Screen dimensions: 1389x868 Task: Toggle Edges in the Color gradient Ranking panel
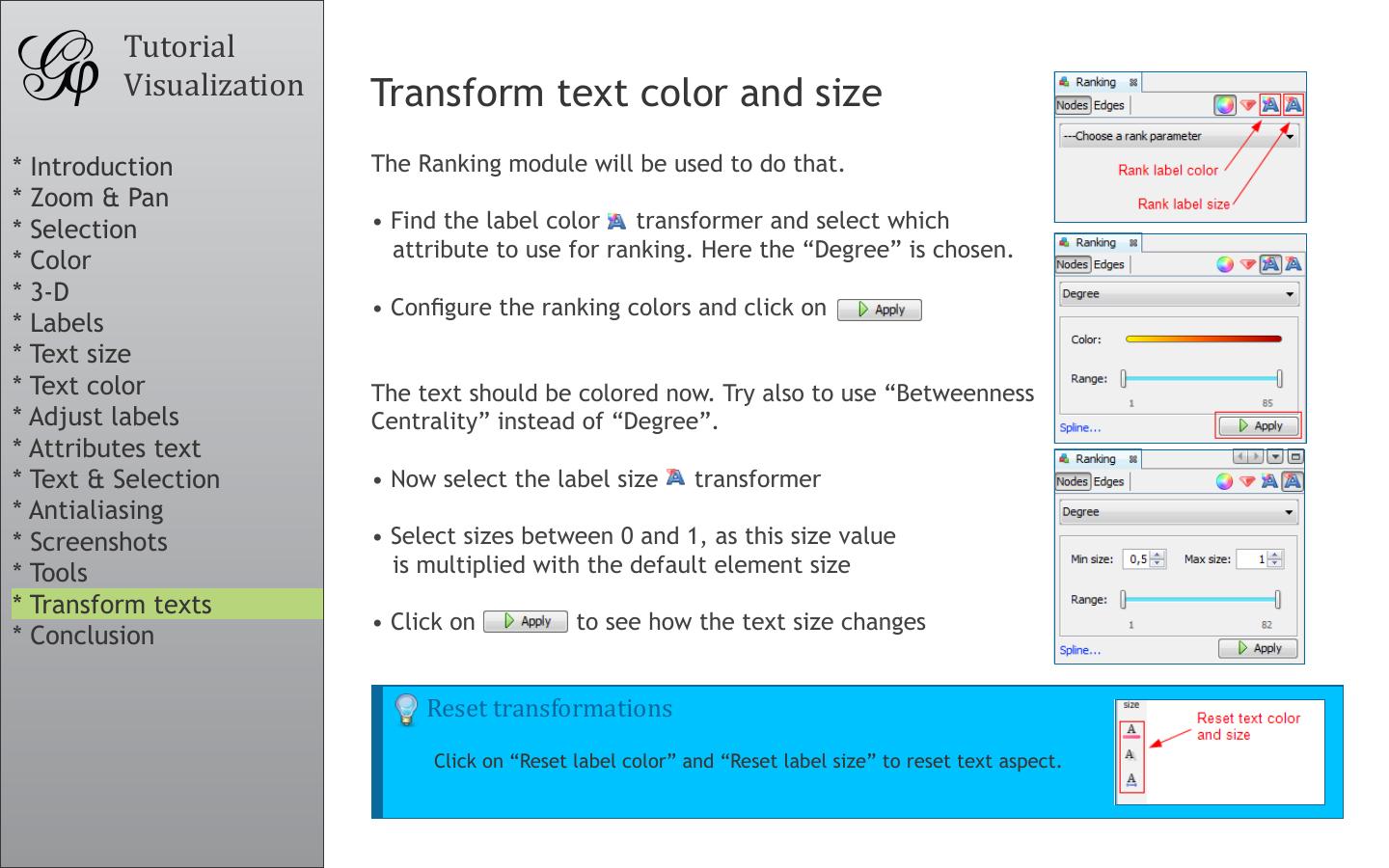(1109, 264)
